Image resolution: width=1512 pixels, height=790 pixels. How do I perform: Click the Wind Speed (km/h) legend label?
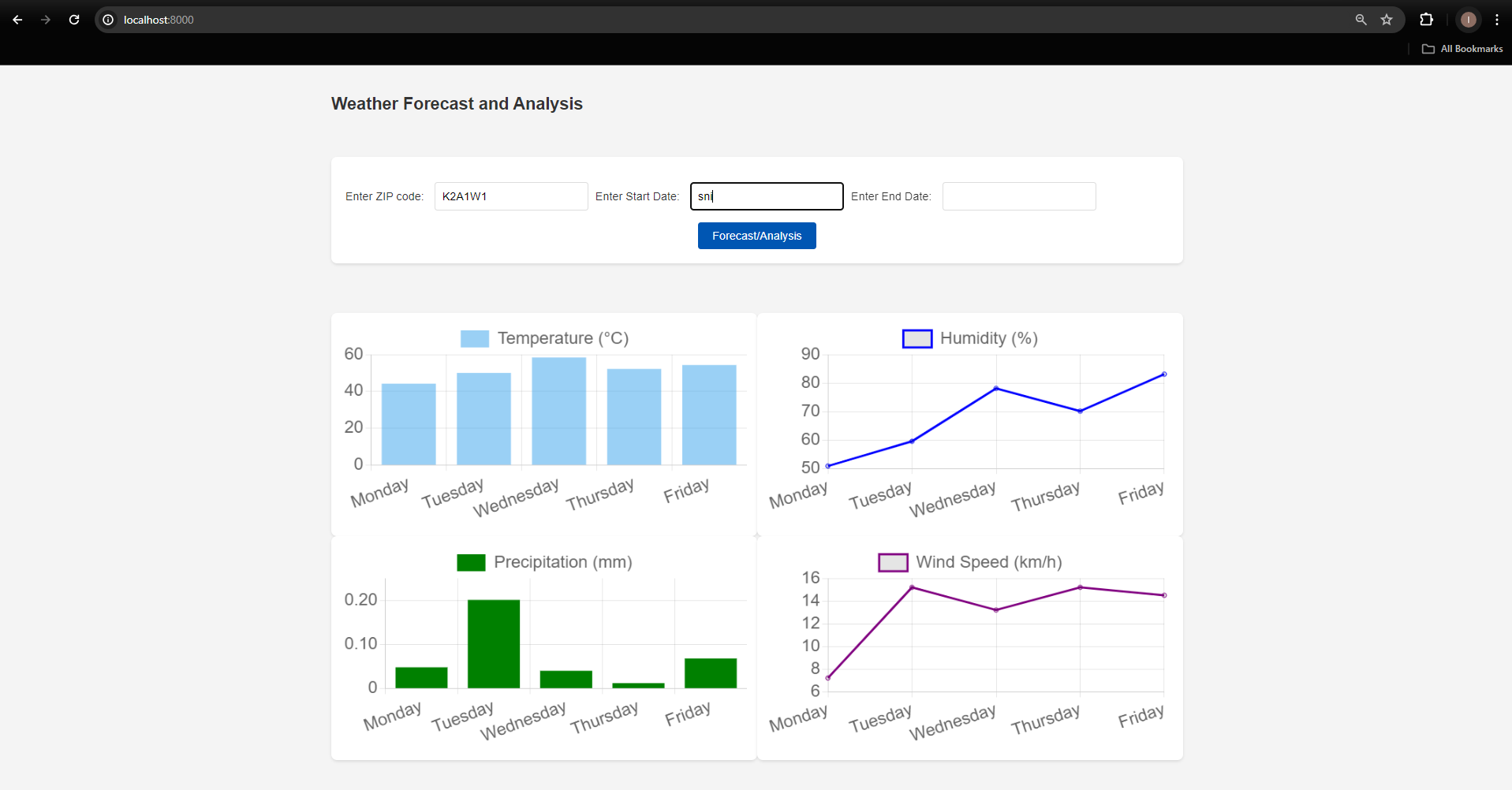click(989, 562)
